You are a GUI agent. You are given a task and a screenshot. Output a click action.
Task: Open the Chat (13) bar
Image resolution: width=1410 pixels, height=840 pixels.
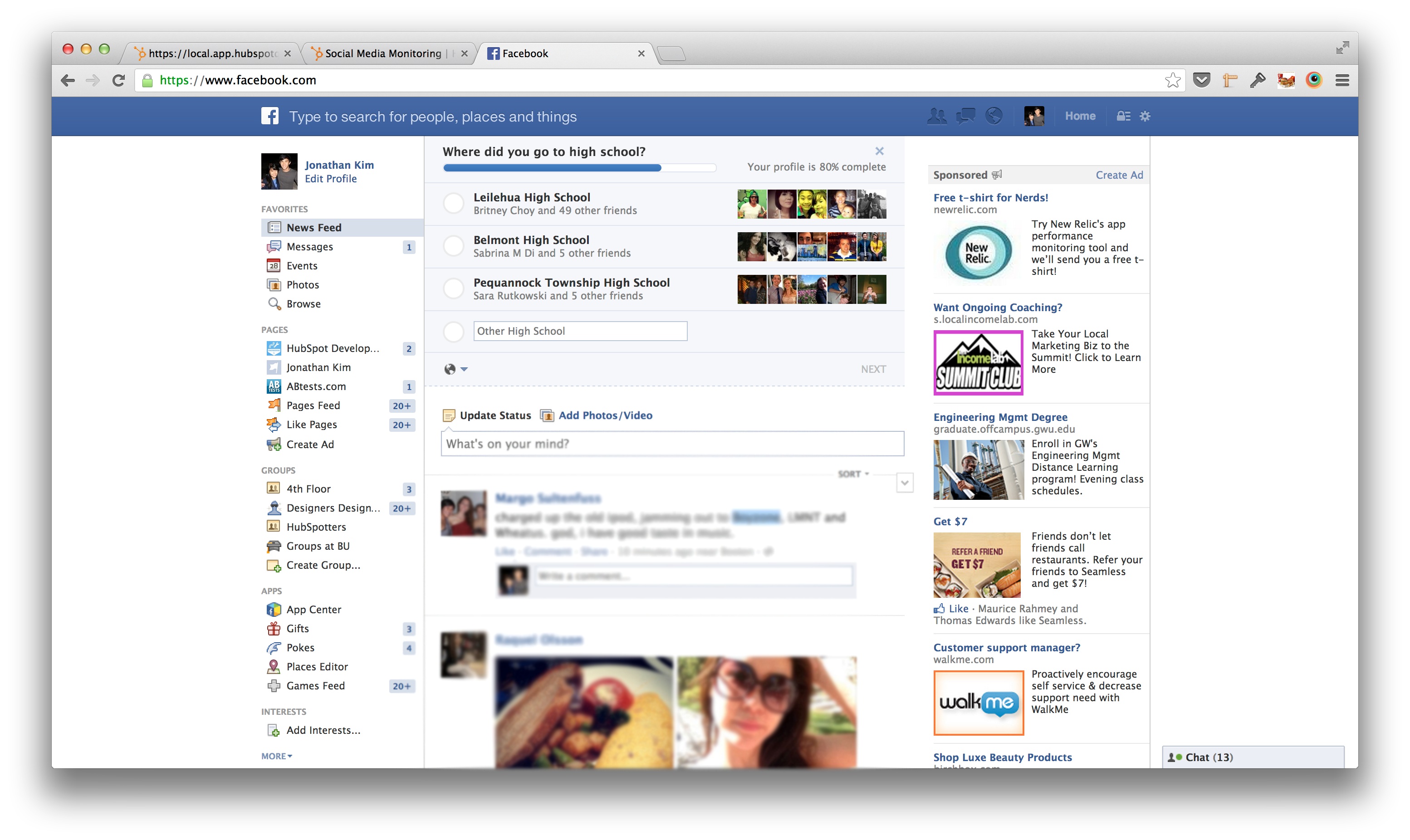(x=1253, y=757)
